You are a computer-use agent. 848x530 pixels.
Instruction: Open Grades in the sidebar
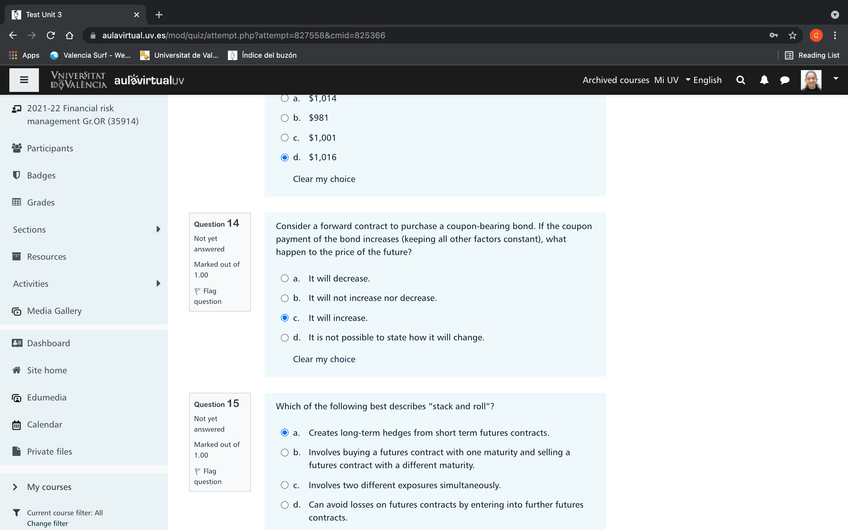coord(41,202)
